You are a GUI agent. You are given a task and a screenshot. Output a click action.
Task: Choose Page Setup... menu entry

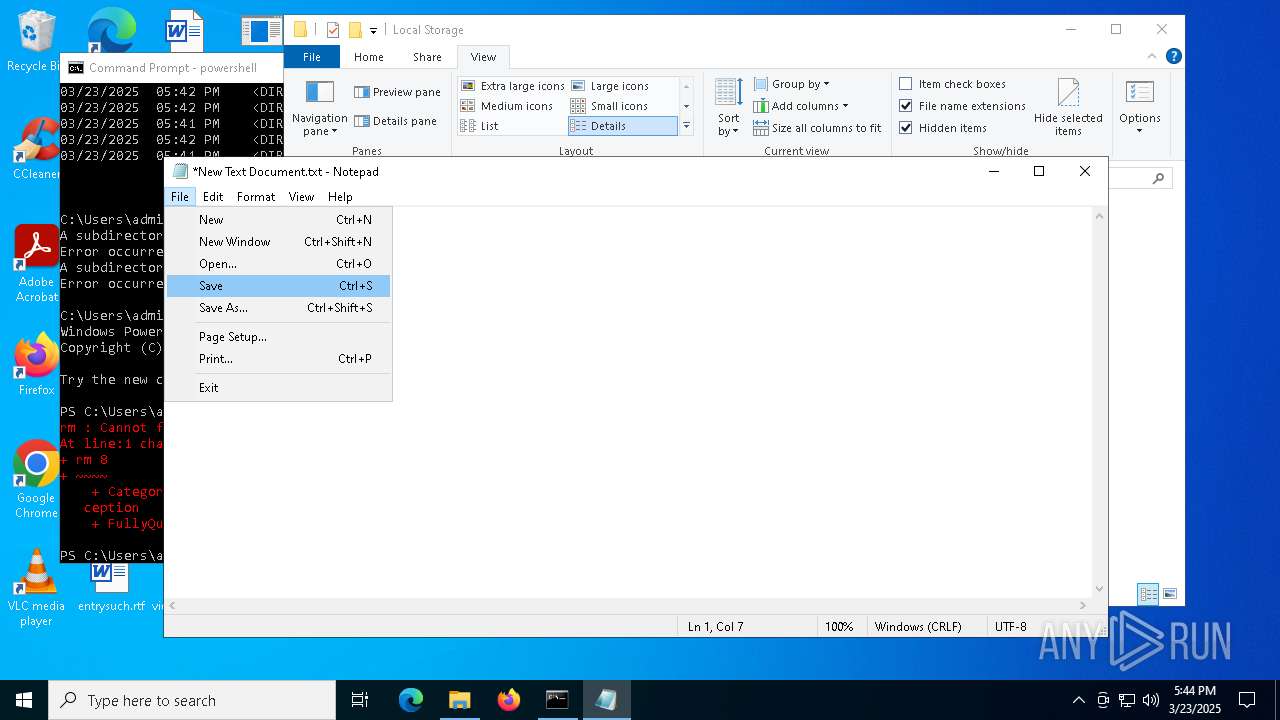[278, 337]
